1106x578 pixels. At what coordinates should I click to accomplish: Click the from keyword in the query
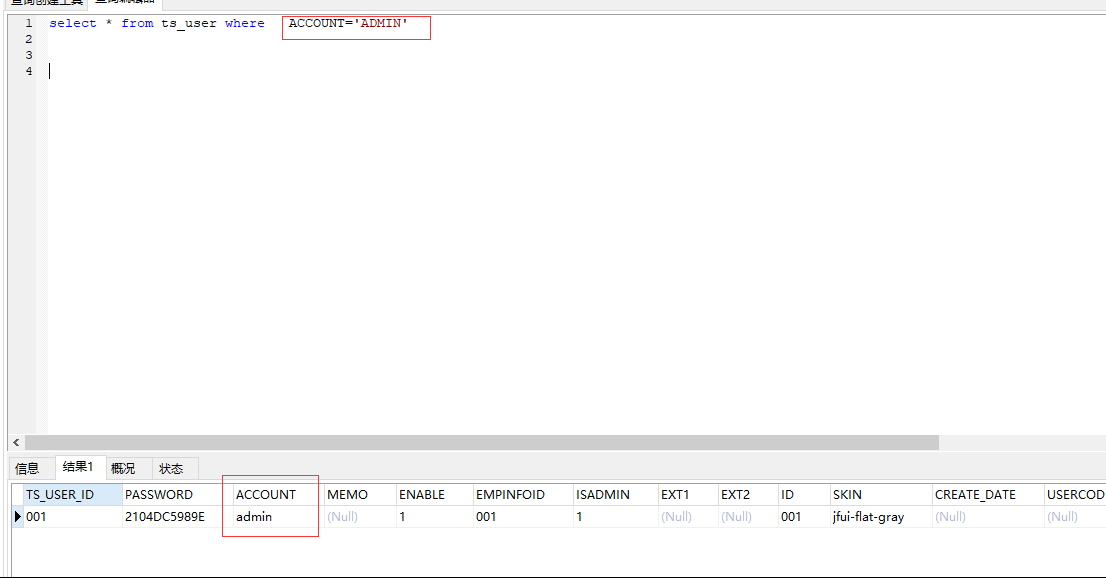click(x=137, y=23)
